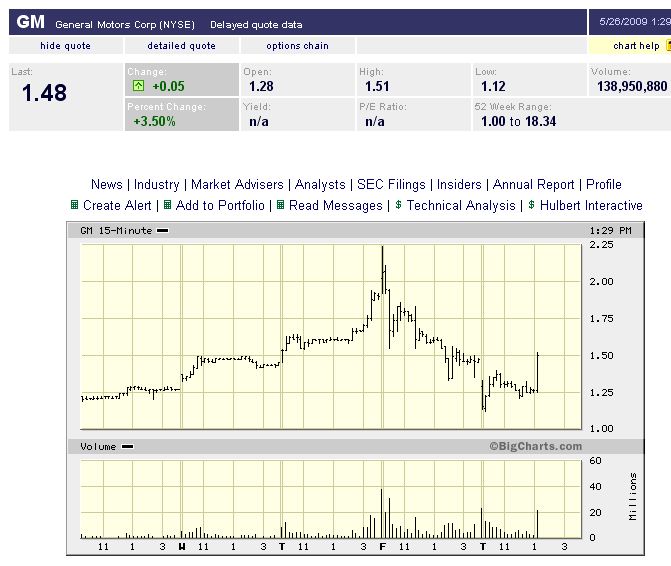Open the options chain tab

click(297, 46)
